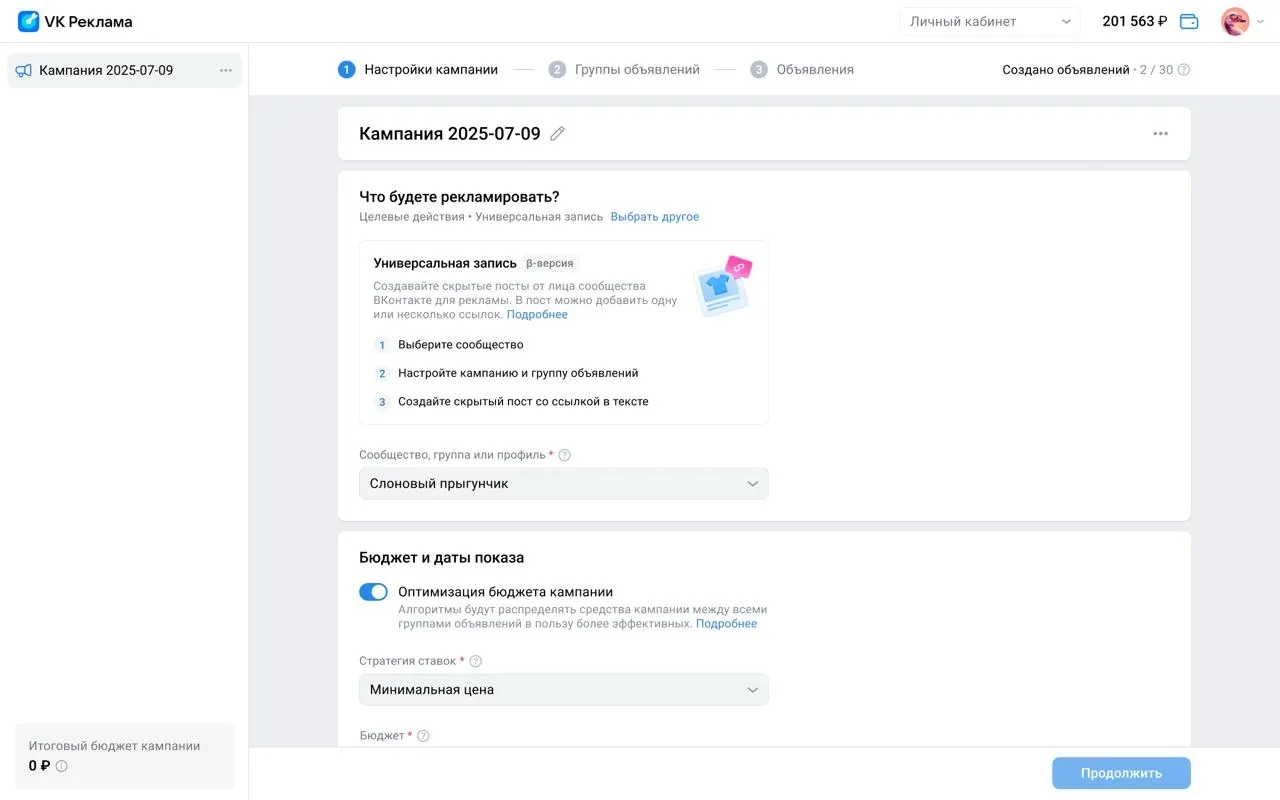The height and width of the screenshot is (800, 1280).
Task: Click the Выбрать другое link
Action: 655,217
